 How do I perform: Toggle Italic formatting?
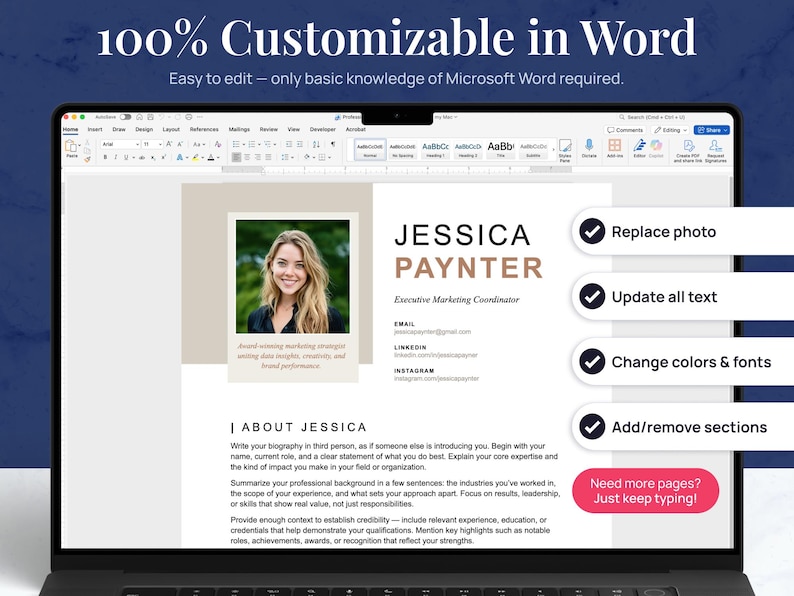pyautogui.click(x=115, y=157)
